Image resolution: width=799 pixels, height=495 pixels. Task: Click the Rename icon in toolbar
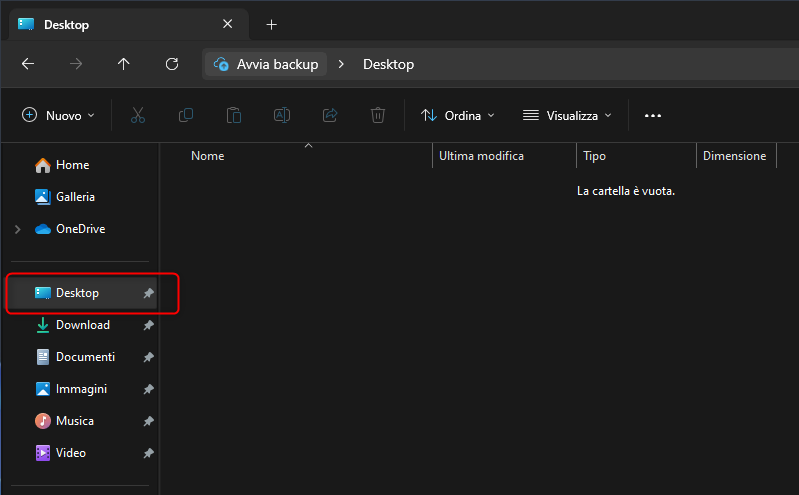point(282,115)
